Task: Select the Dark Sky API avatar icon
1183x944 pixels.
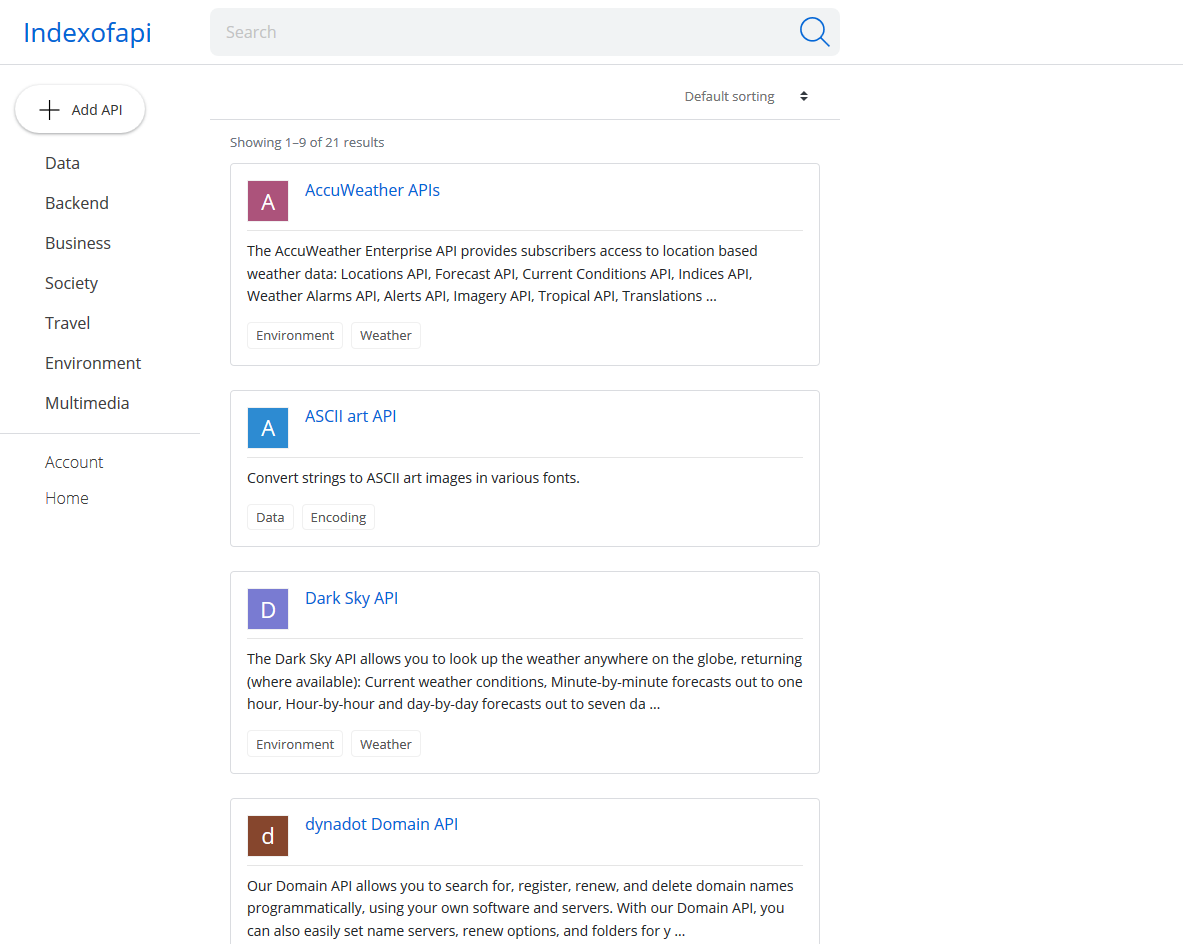Action: [267, 608]
